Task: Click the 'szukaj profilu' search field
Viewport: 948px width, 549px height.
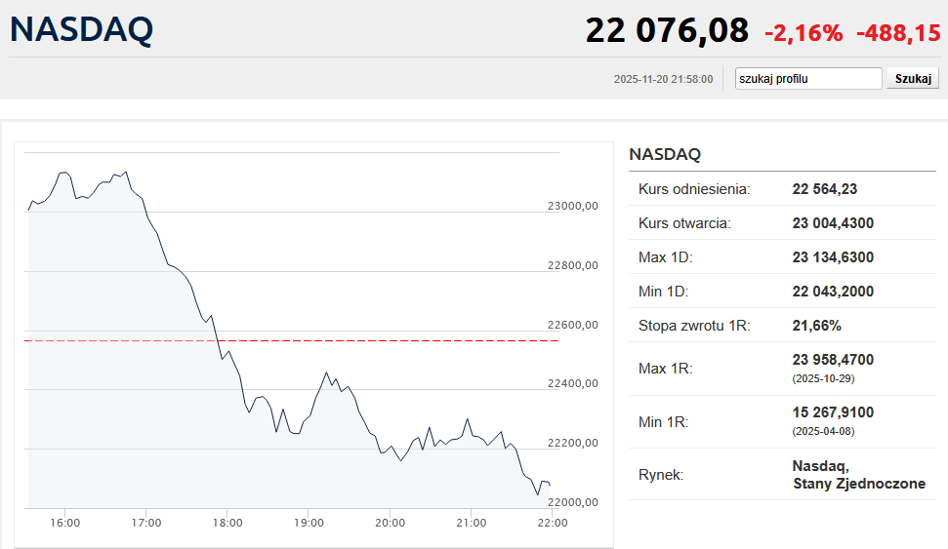Action: click(x=808, y=79)
